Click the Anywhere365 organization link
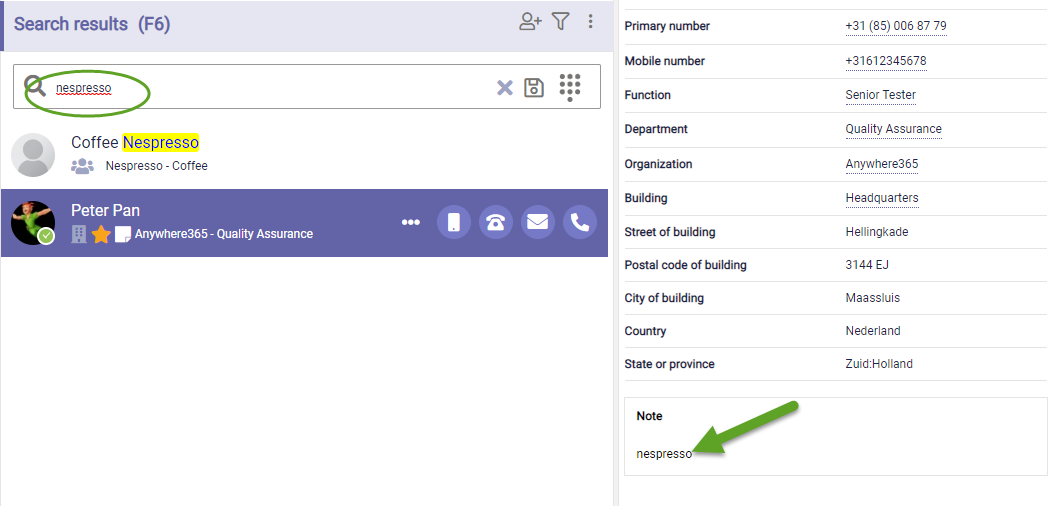The width and height of the screenshot is (1051, 506). click(881, 164)
